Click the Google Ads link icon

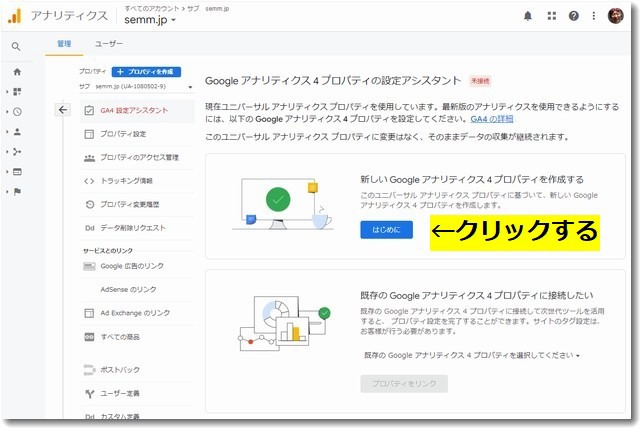[89, 266]
